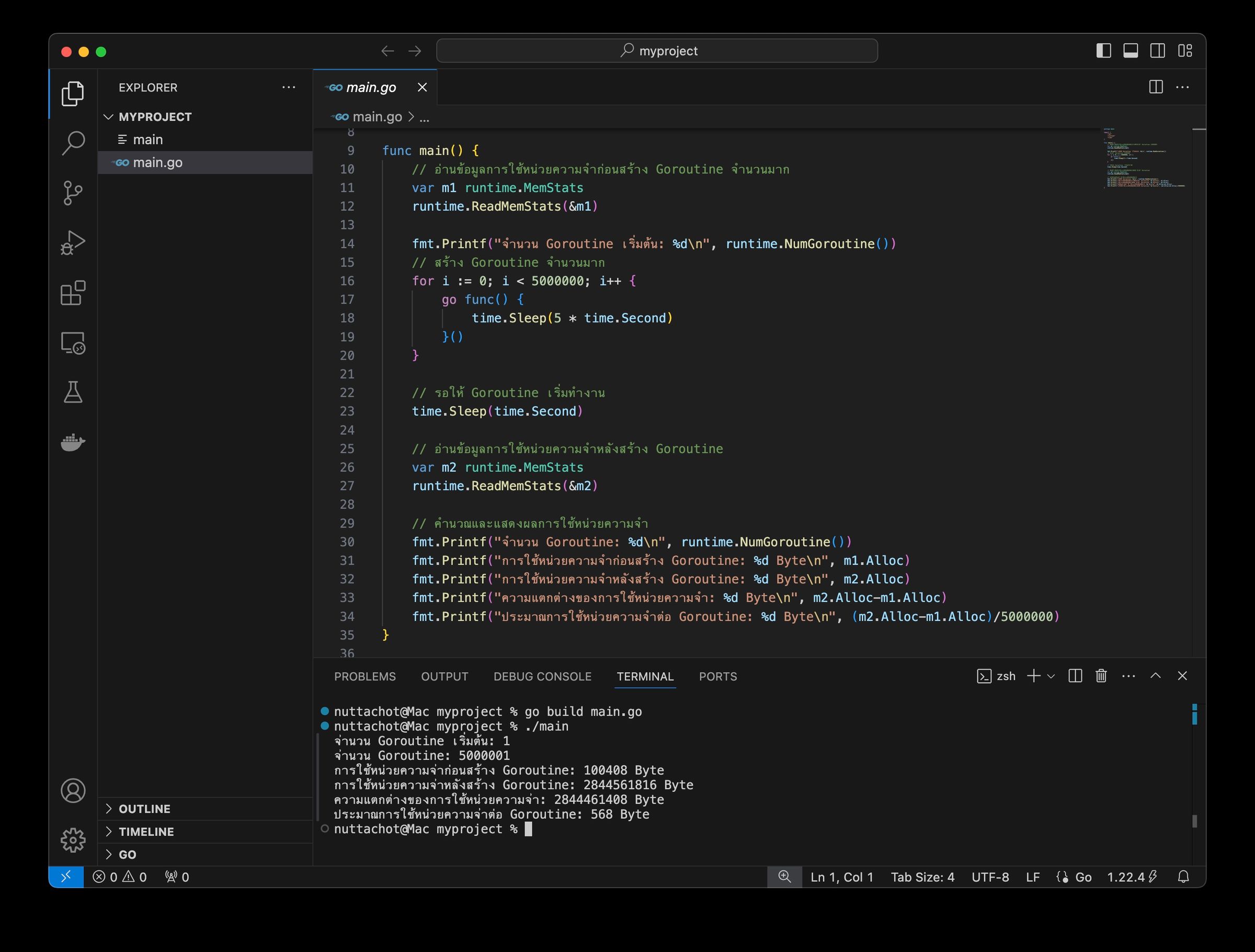Expand the TIMELINE section
Image resolution: width=1255 pixels, height=952 pixels.
point(146,832)
